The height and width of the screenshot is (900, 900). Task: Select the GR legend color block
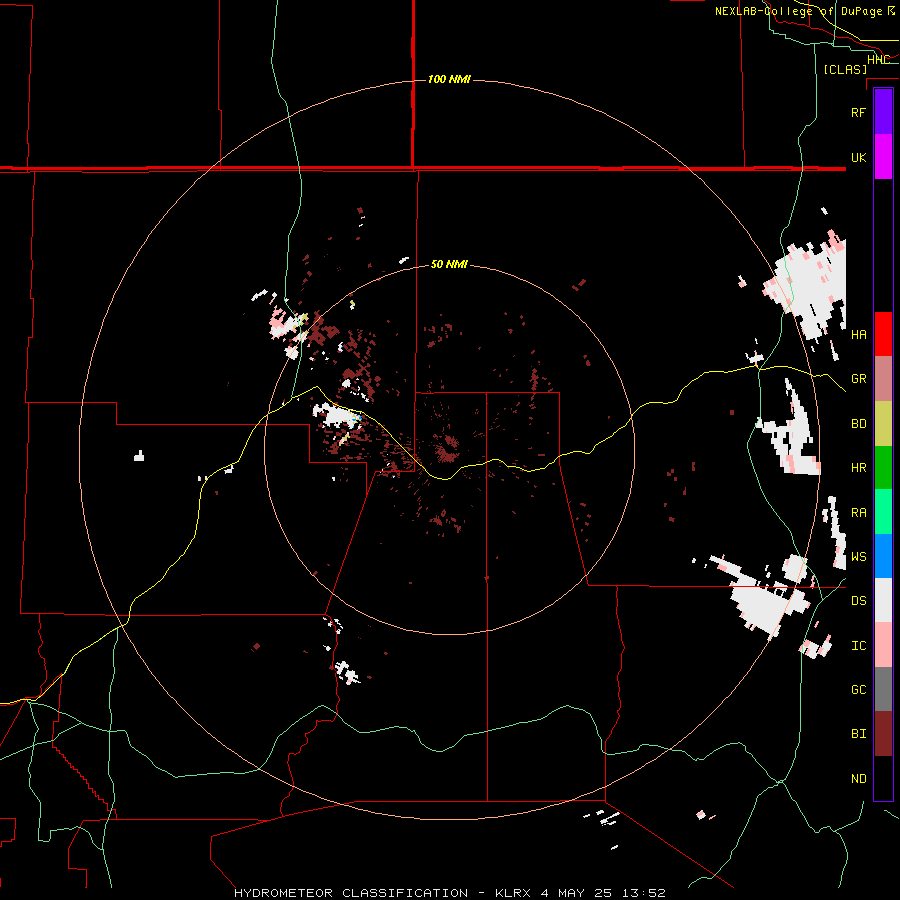tap(883, 379)
